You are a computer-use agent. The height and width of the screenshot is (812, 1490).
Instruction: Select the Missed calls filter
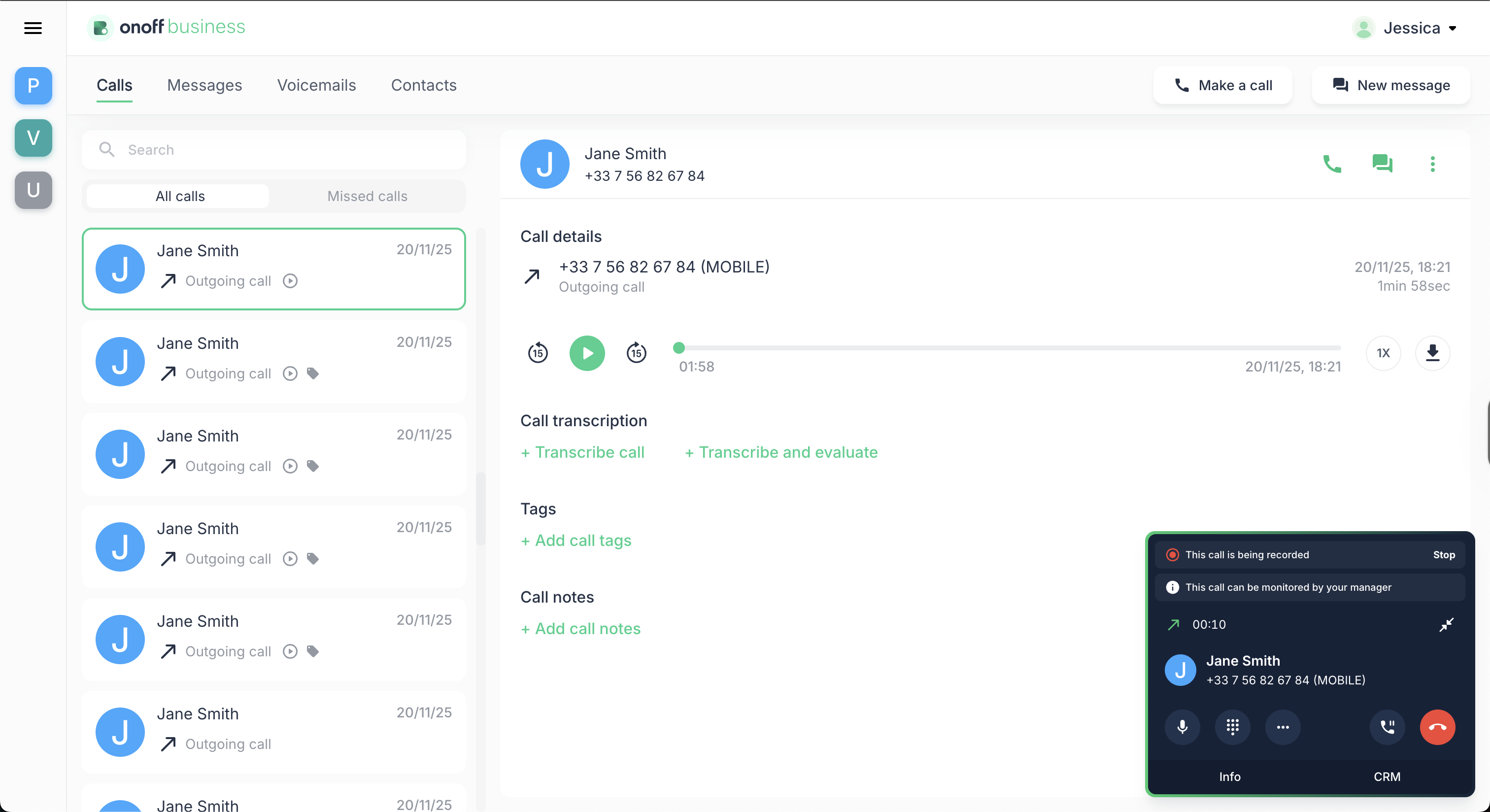coord(367,196)
